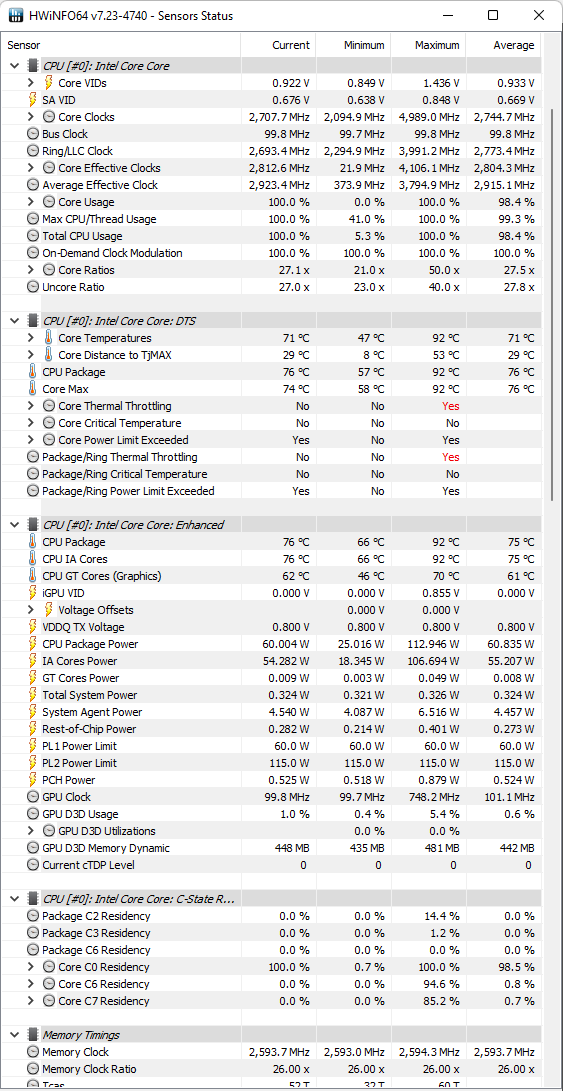Click the Average column header

503,45
